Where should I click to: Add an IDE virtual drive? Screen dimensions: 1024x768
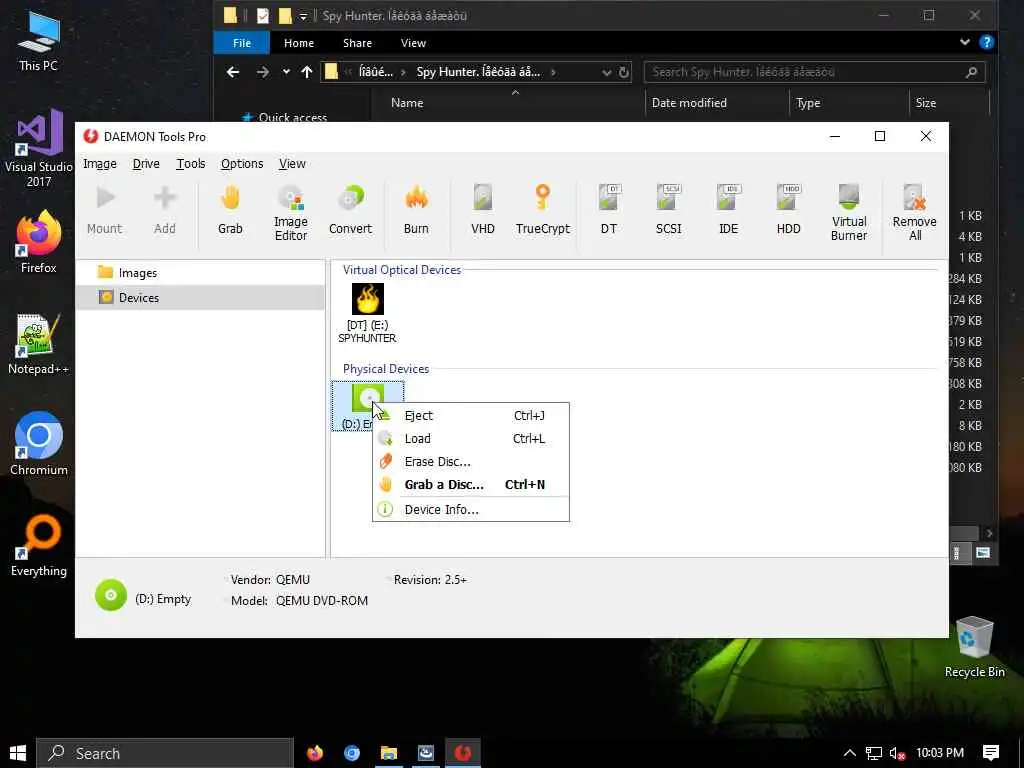(729, 210)
